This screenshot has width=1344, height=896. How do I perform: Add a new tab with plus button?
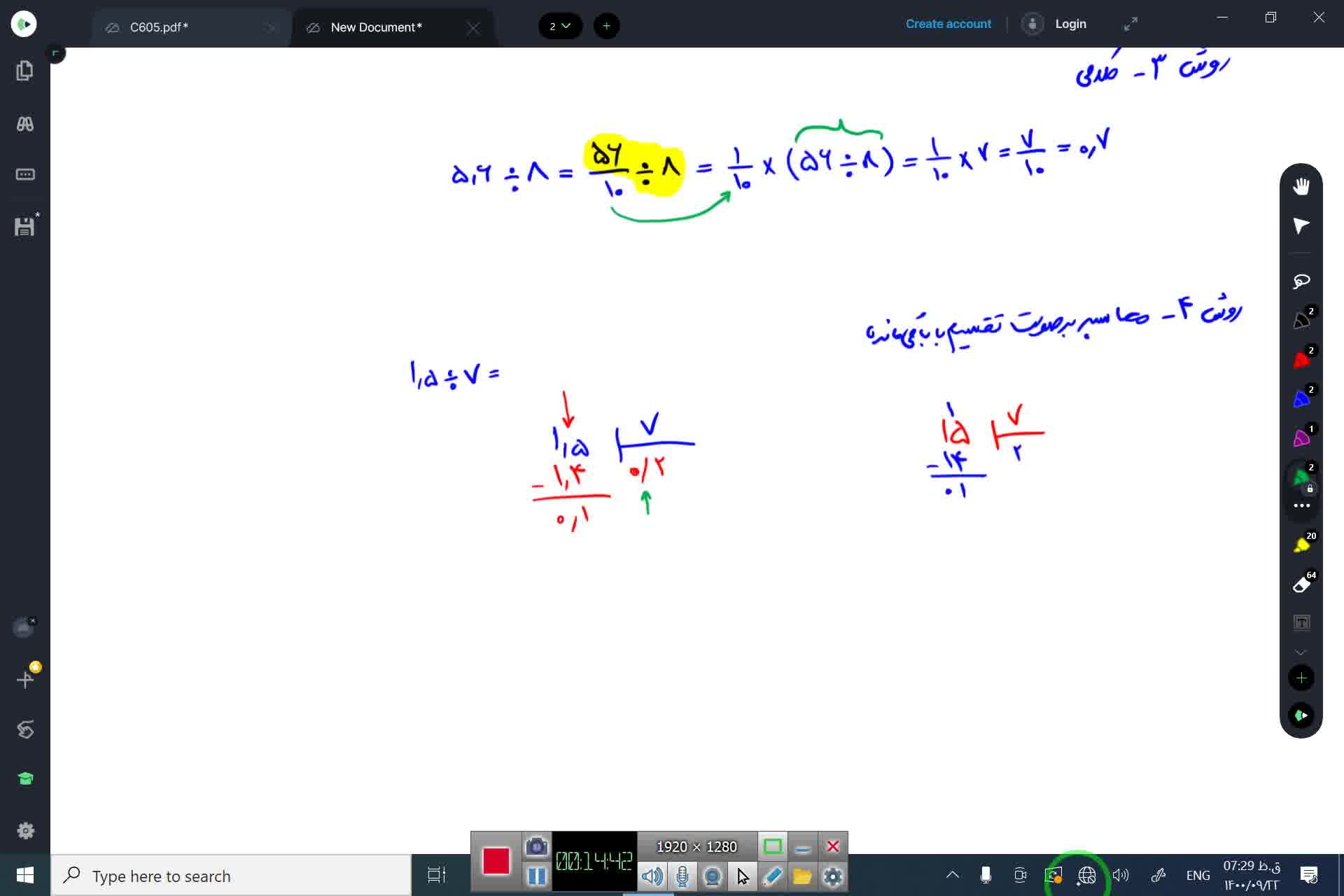pos(606,26)
